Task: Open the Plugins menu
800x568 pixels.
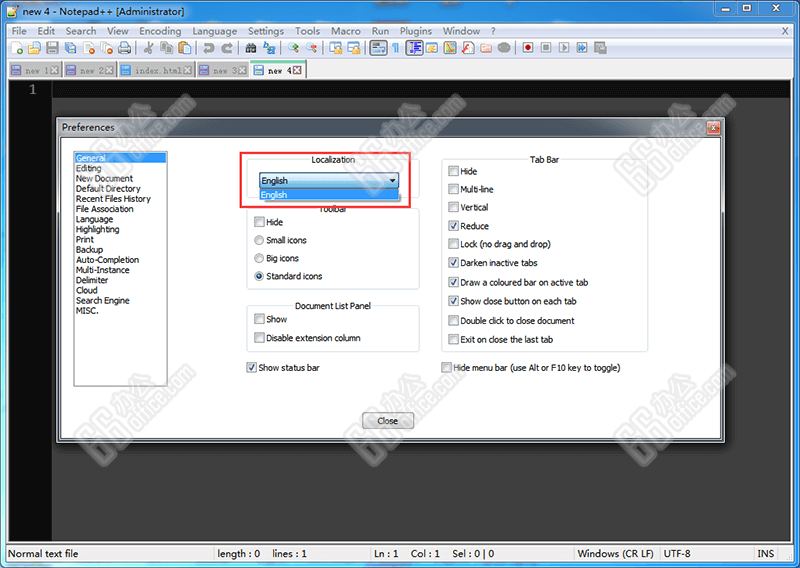Action: pyautogui.click(x=415, y=31)
